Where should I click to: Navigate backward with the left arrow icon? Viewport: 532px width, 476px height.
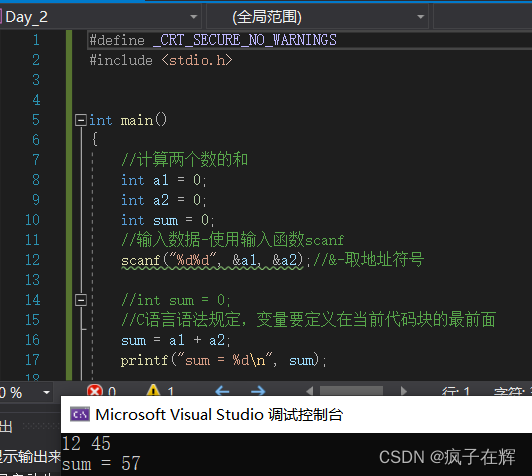222,391
